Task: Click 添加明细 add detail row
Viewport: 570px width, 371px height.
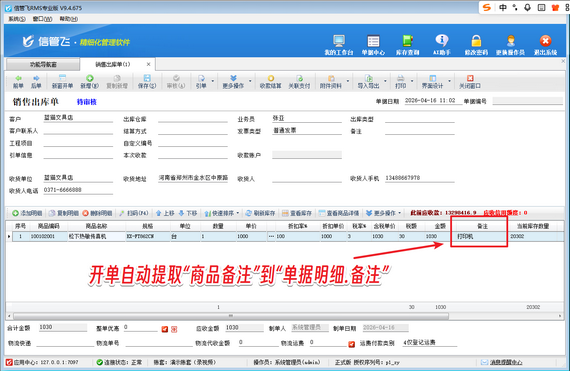Action: click(x=27, y=213)
